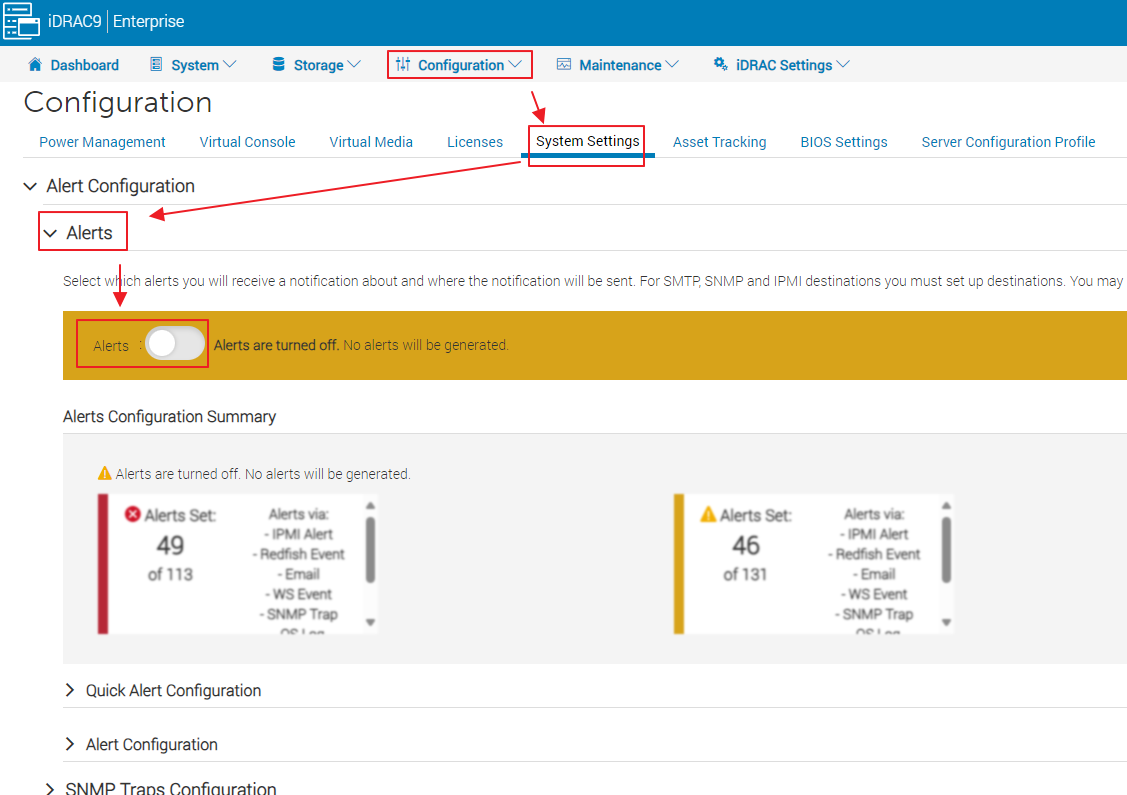
Task: Switch to the Power Management tab
Action: click(x=102, y=142)
